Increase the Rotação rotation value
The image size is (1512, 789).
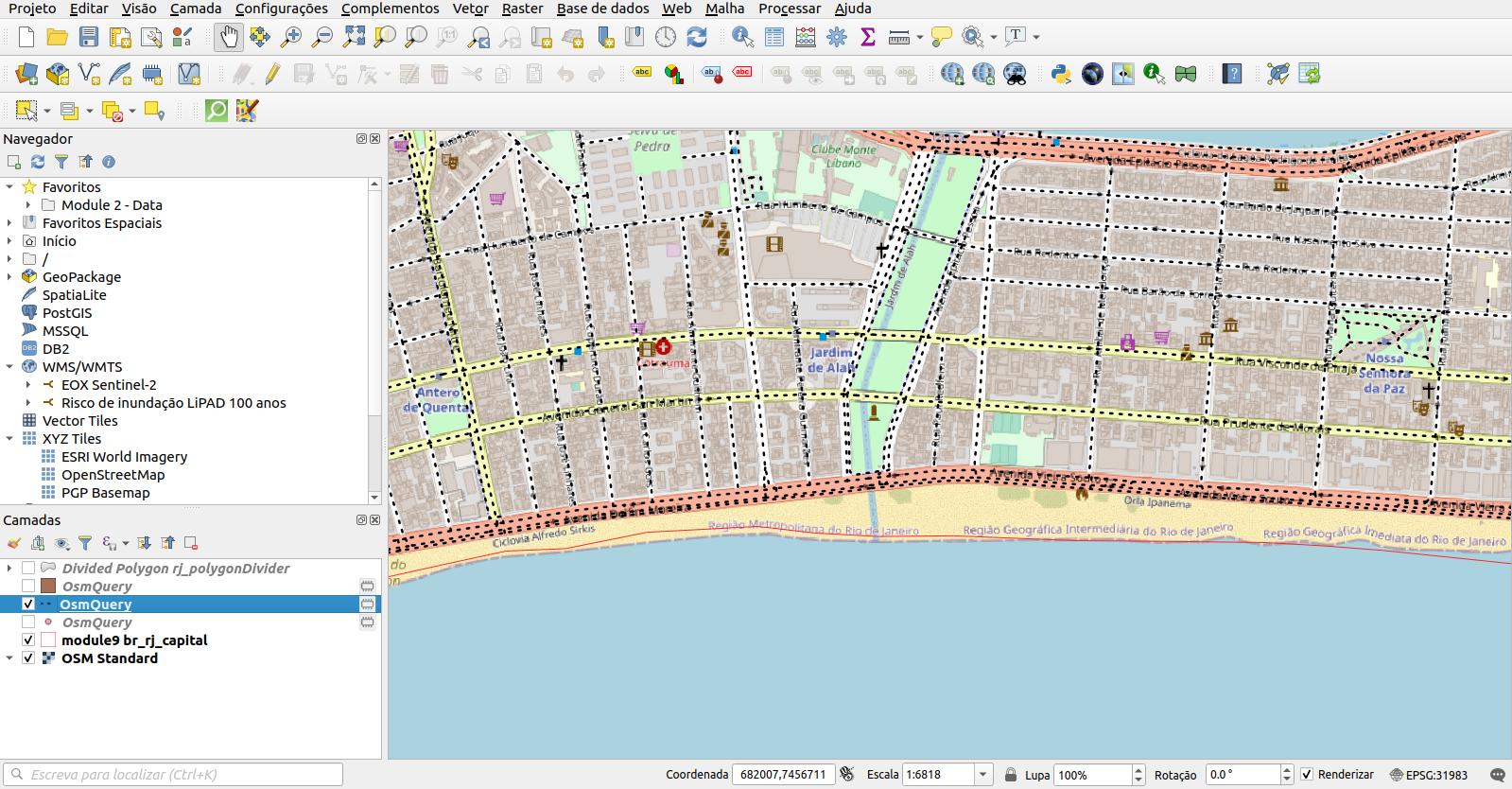1287,770
